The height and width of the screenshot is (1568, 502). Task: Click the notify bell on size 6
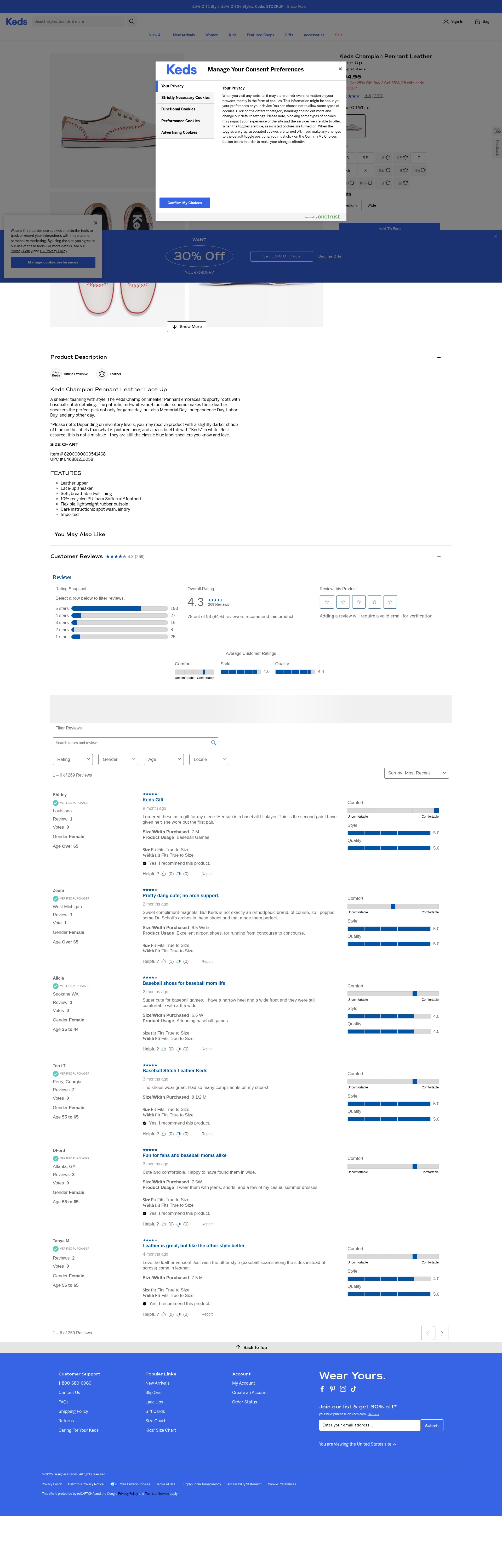coord(387,158)
